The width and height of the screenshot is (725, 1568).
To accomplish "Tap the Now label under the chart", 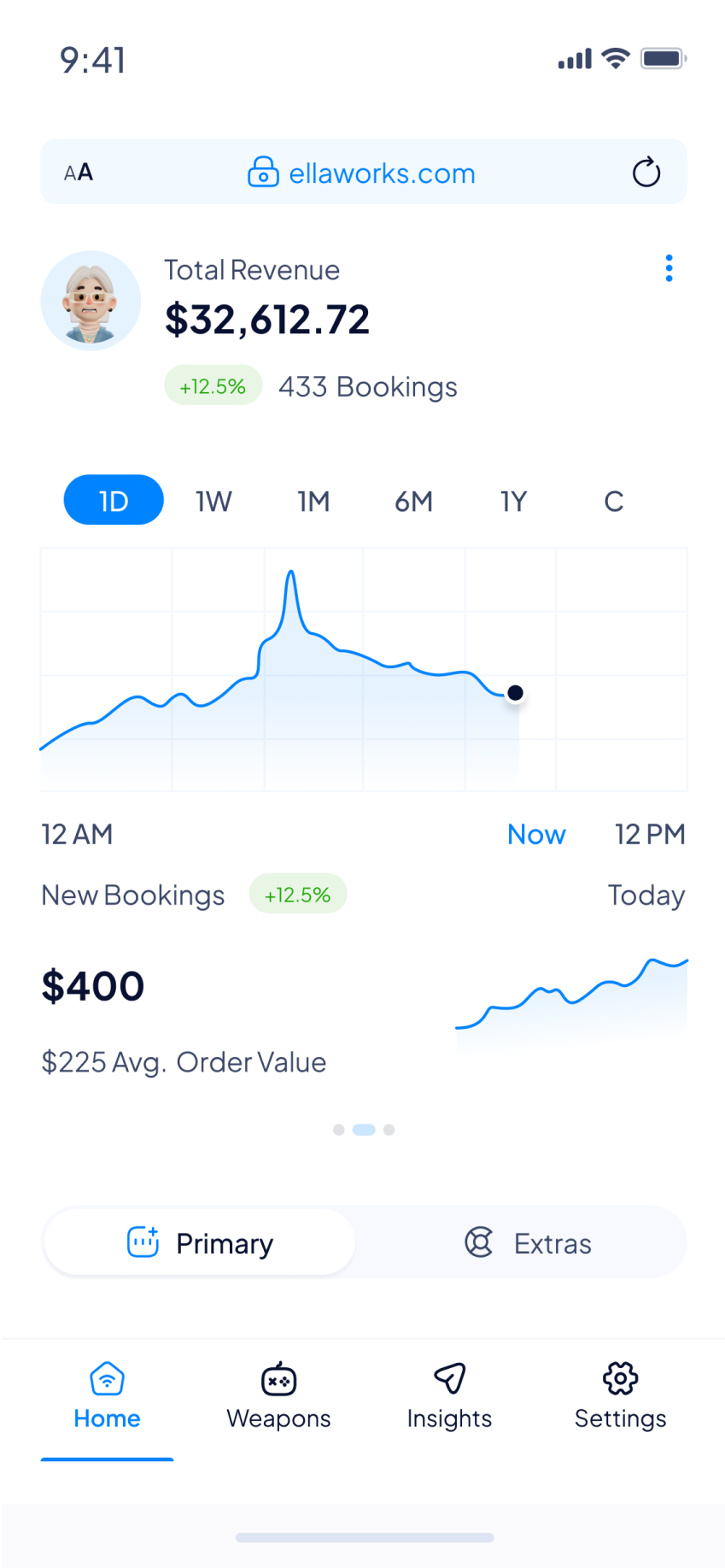I will (x=536, y=834).
